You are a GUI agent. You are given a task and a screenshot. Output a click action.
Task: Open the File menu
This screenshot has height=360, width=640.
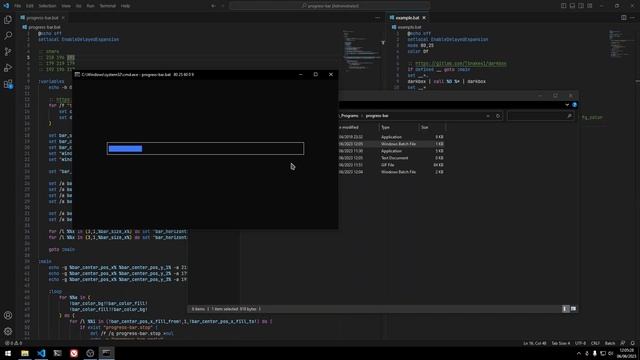point(18,6)
